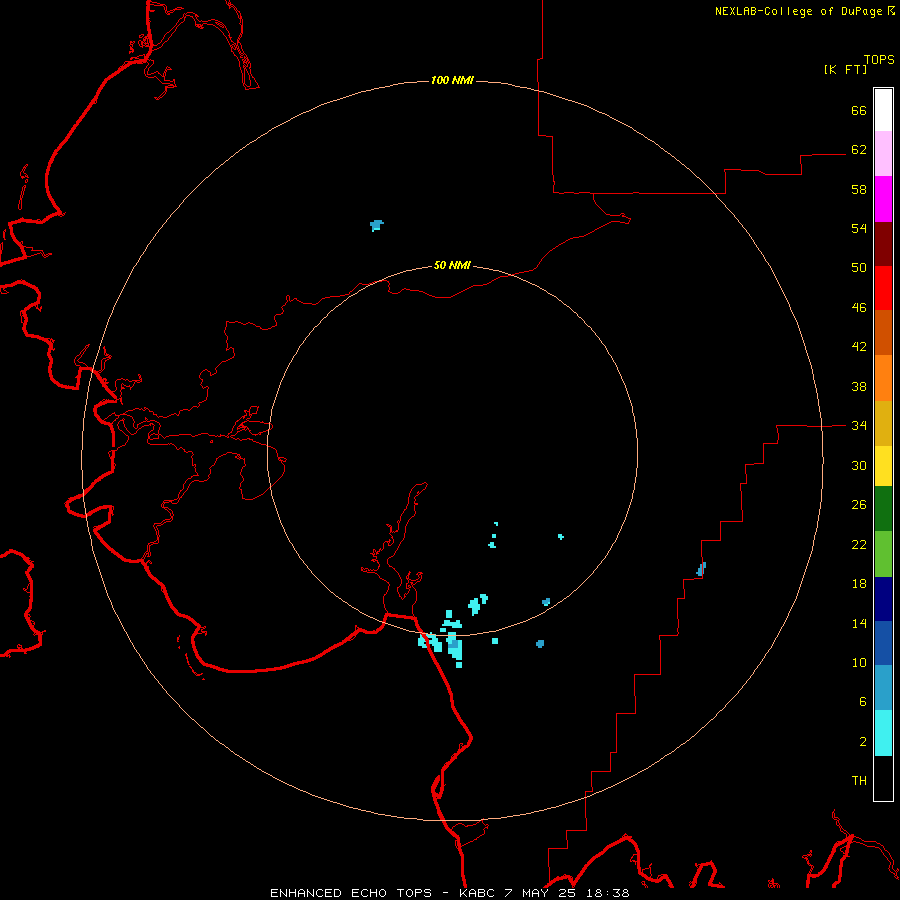Click the TOPS legend title
This screenshot has width=900, height=900.
pyautogui.click(x=879, y=60)
